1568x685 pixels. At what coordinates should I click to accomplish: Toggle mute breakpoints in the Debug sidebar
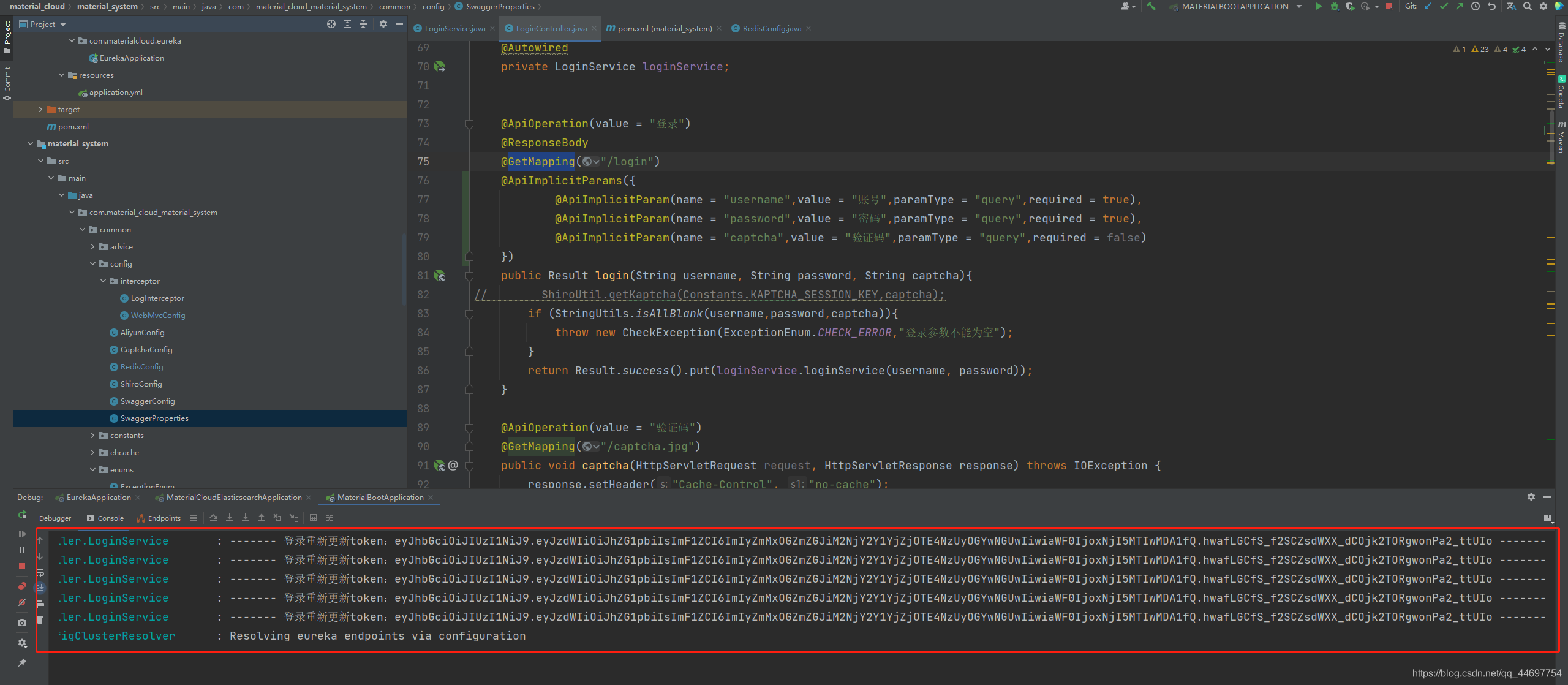coord(22,603)
